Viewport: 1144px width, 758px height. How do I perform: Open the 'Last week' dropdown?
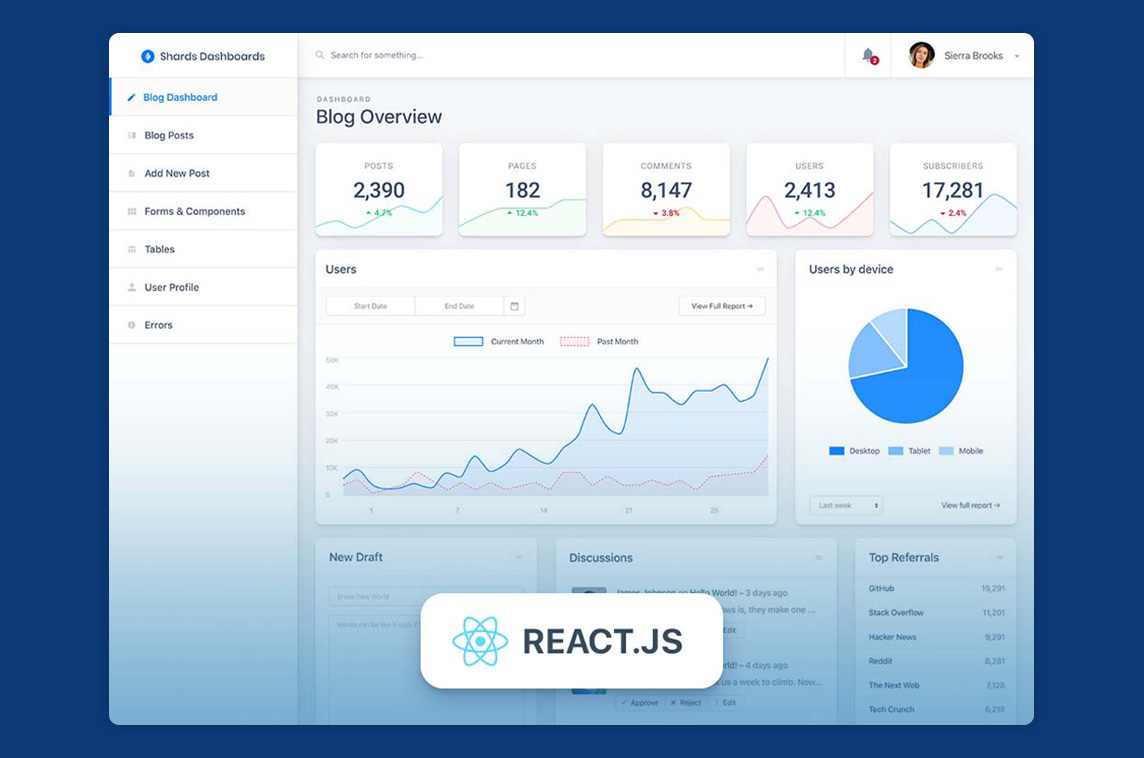coord(846,506)
